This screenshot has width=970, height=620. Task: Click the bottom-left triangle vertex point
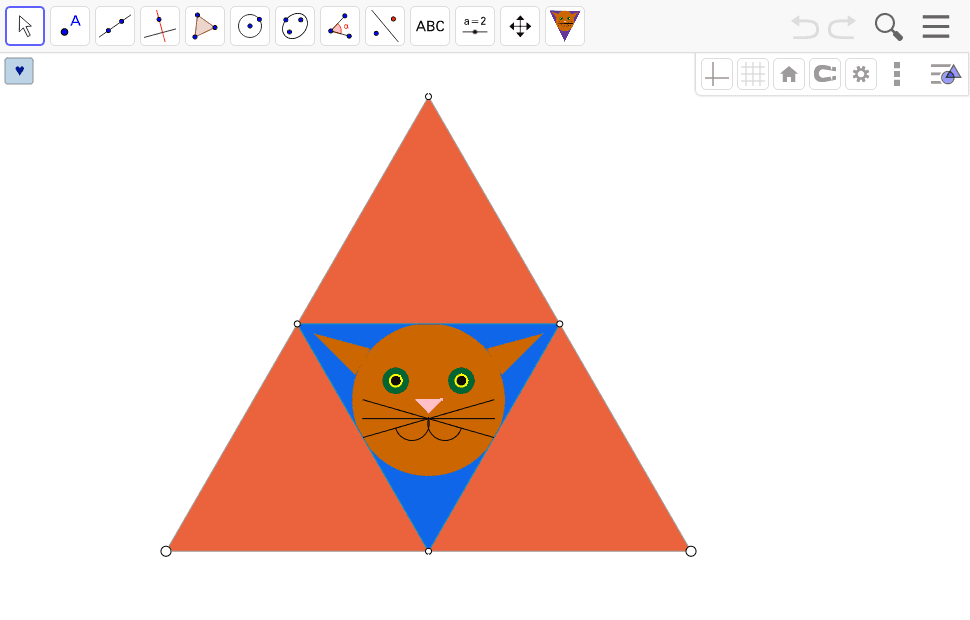pyautogui.click(x=166, y=551)
